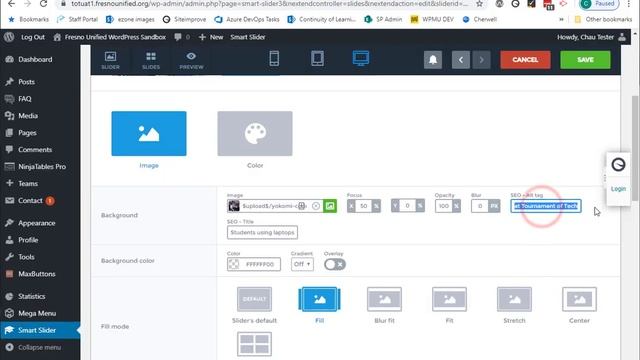Click the SEO alt tag field
This screenshot has width=640, height=360.
click(x=546, y=206)
